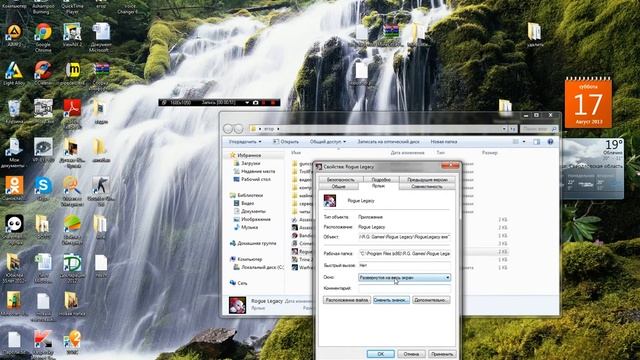Open the address bar history dropdown
Screen dimensions: 640x360
(504, 129)
